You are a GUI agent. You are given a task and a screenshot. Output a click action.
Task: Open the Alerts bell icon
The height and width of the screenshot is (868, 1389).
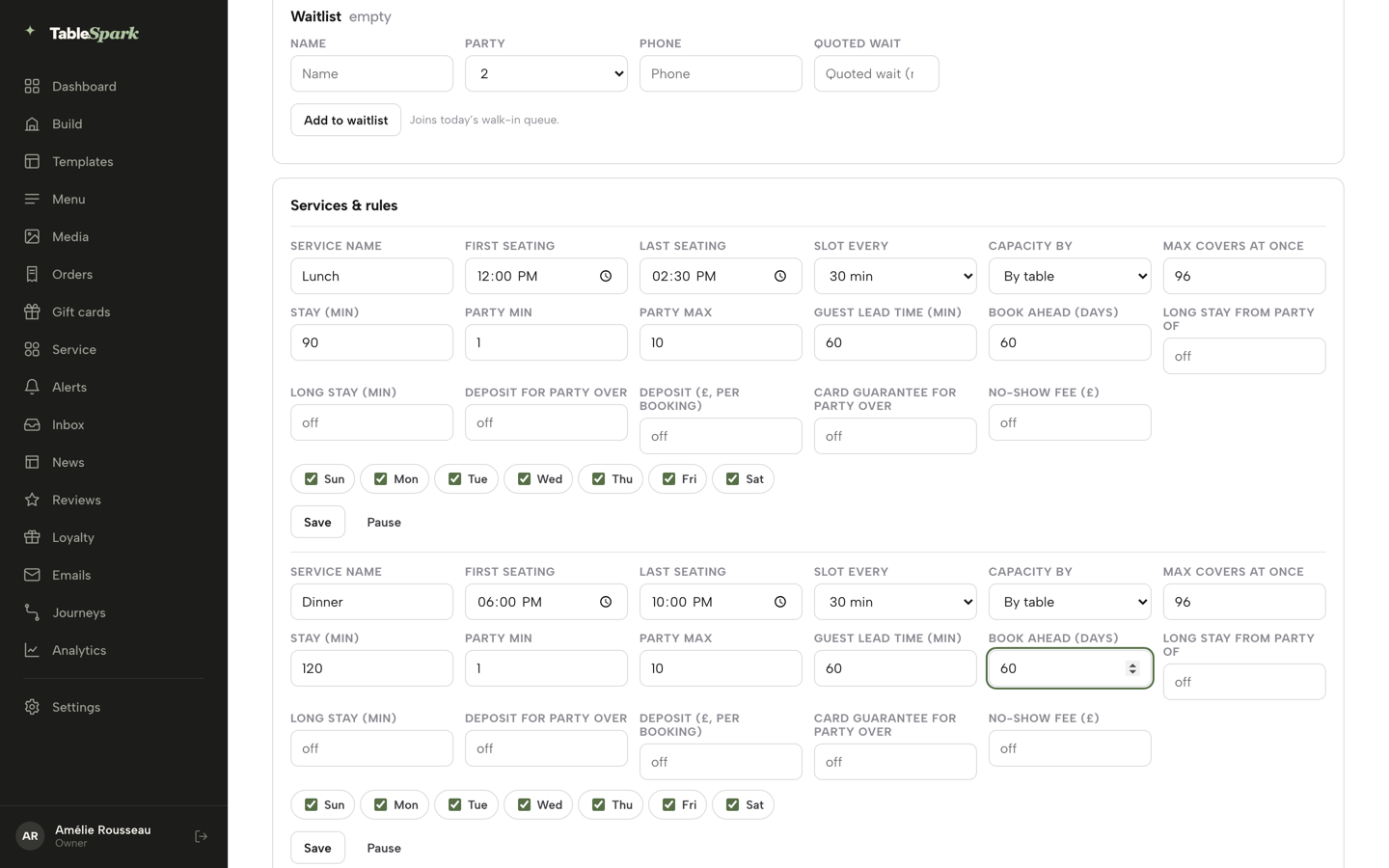32,387
